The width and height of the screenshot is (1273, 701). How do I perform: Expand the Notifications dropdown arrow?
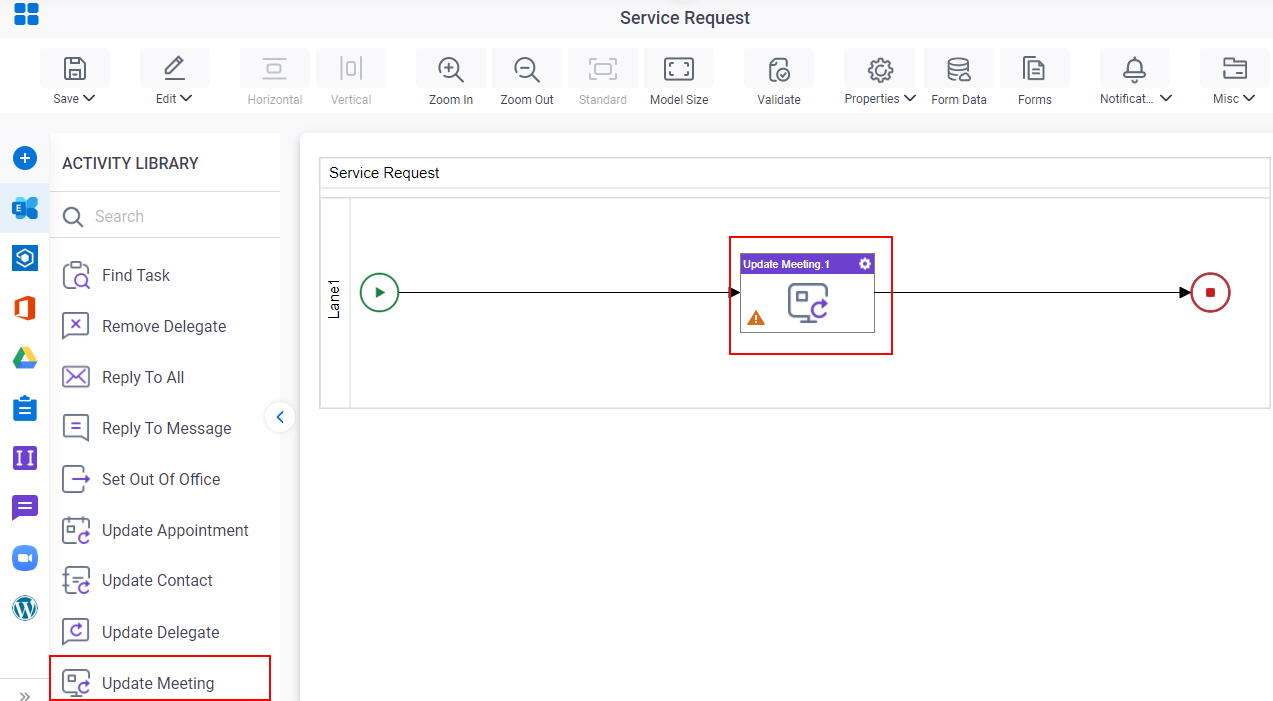[1166, 99]
